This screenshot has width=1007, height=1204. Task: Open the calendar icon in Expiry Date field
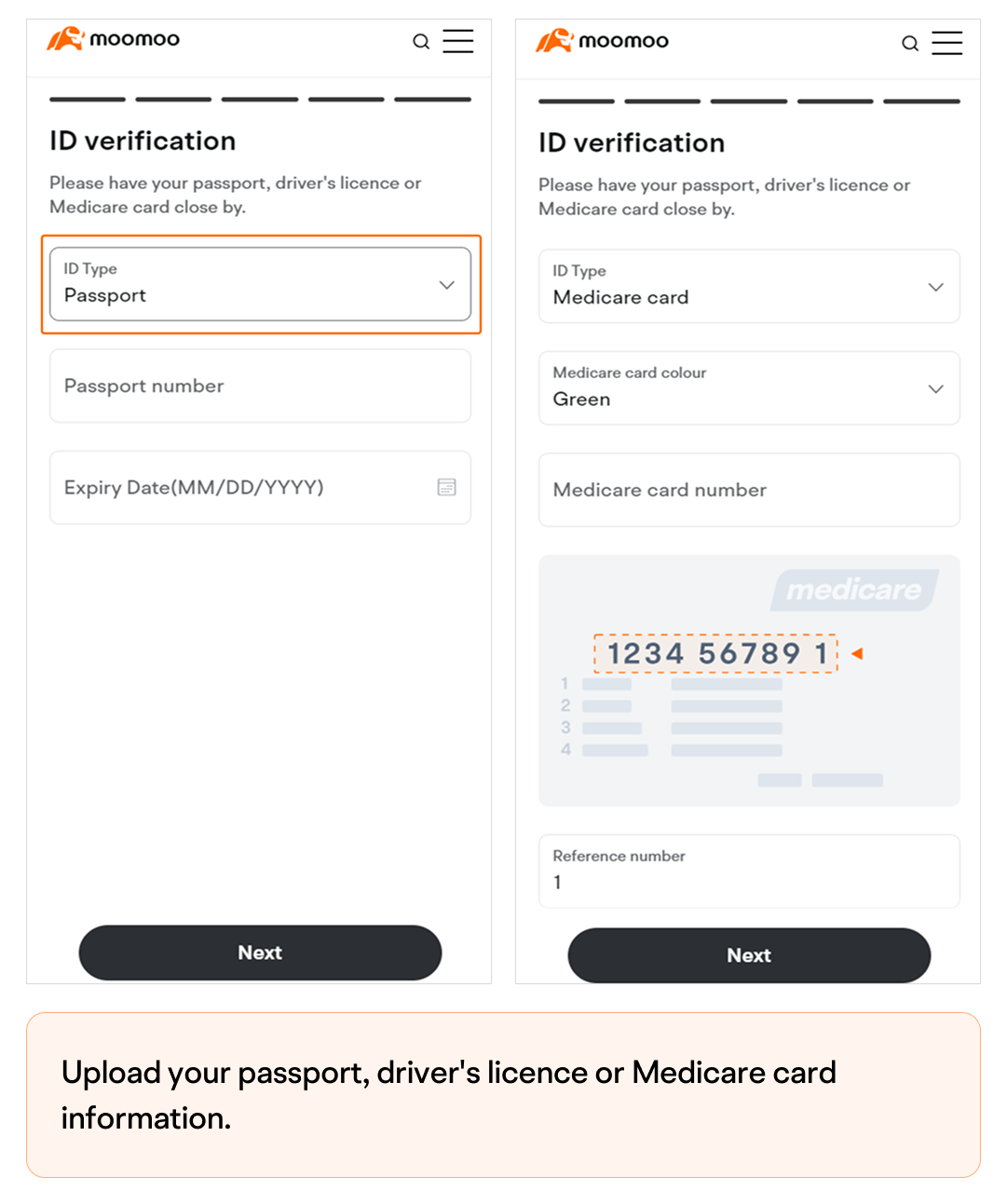[447, 487]
